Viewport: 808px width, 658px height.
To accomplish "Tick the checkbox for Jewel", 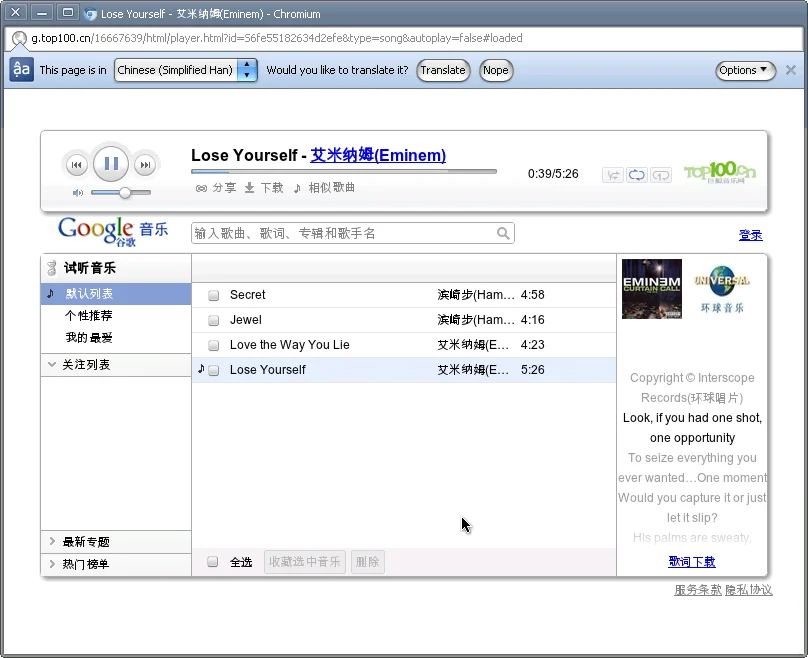I will click(213, 320).
